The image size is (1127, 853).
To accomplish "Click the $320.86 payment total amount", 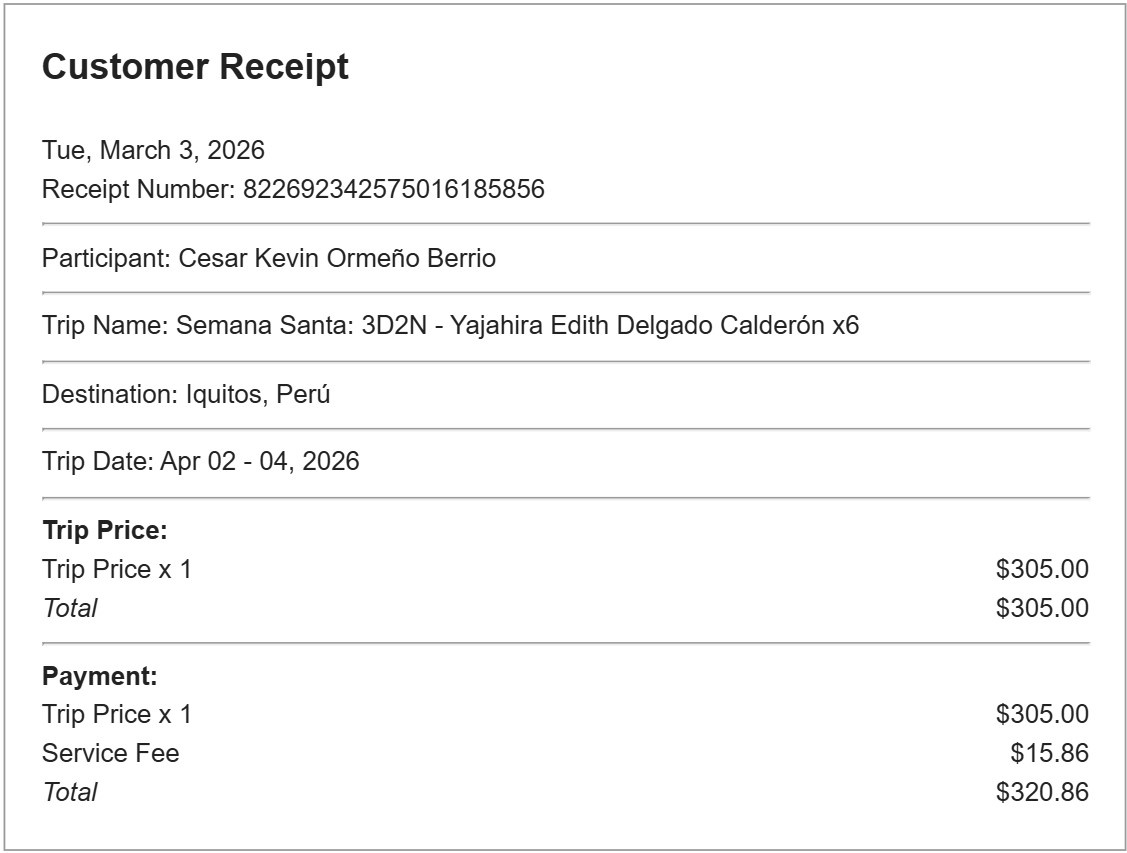I will coord(1041,792).
